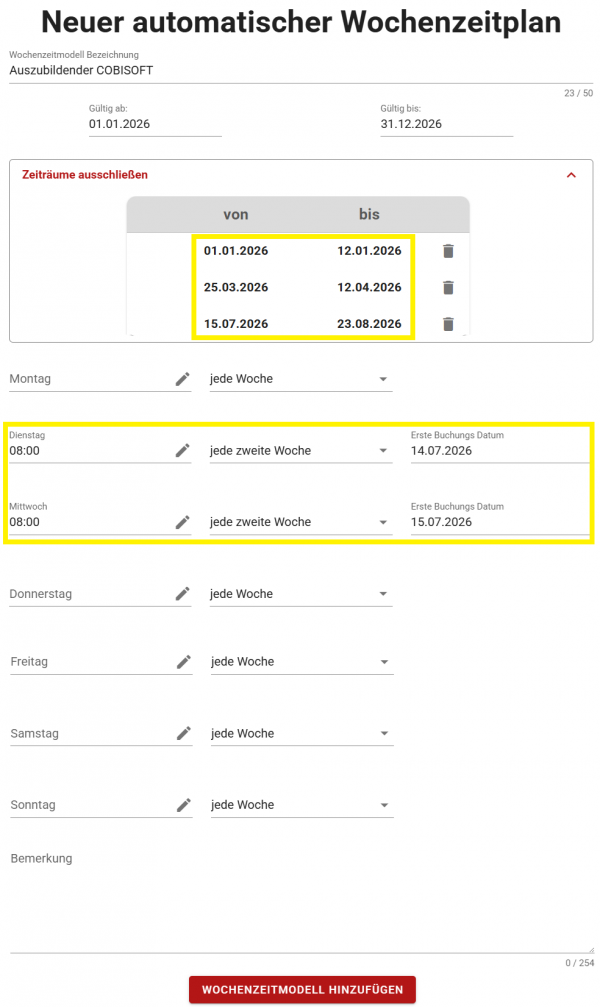Collapse the Zeiträume ausschließen panel
This screenshot has width=600, height=1007.
[x=571, y=175]
